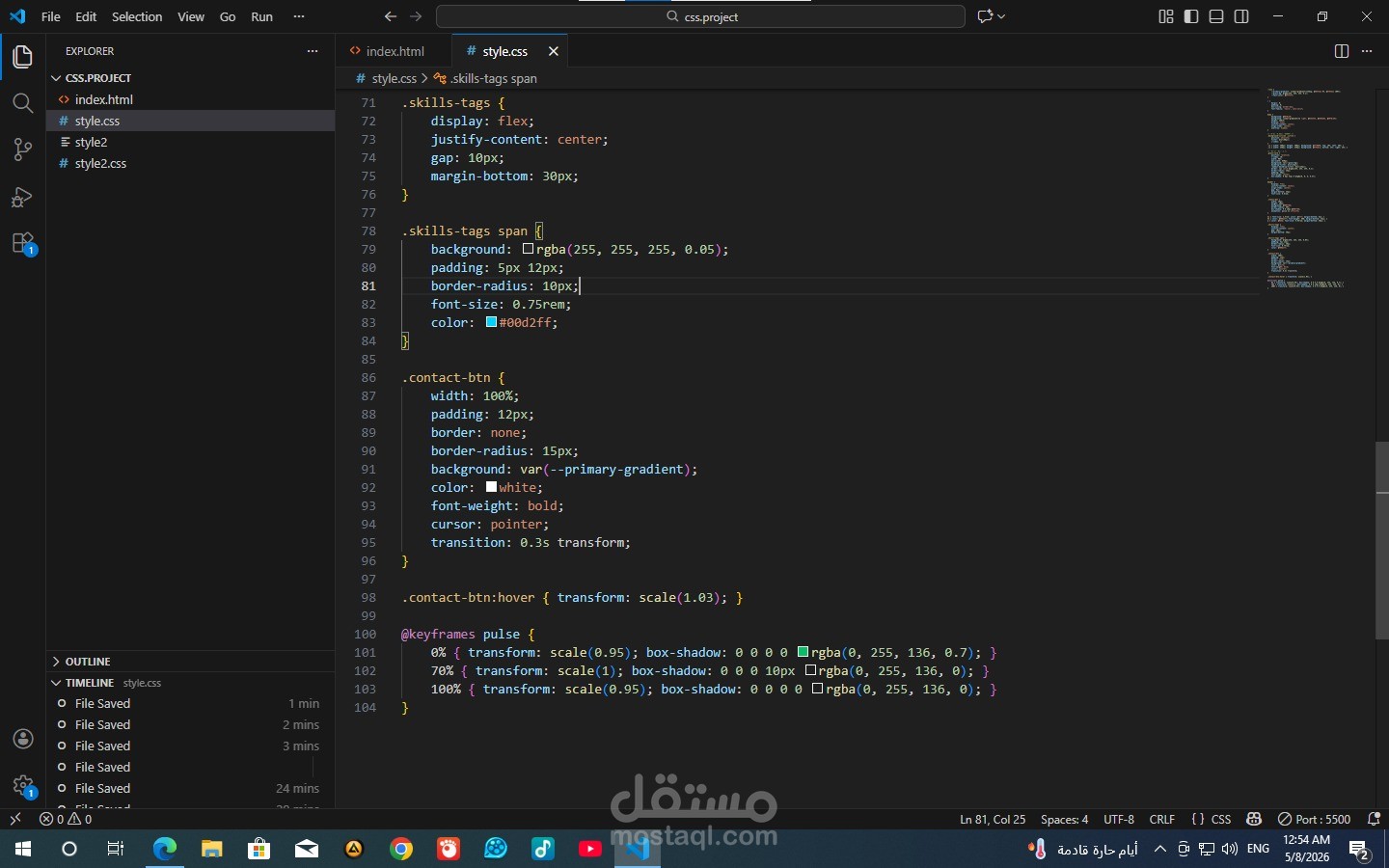Open the Source Control view

[x=22, y=149]
